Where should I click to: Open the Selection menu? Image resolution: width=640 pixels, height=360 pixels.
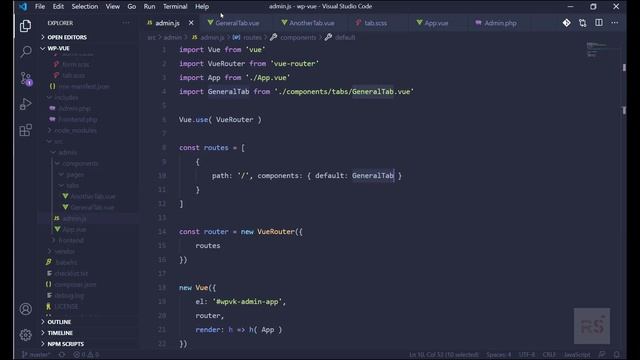click(84, 7)
